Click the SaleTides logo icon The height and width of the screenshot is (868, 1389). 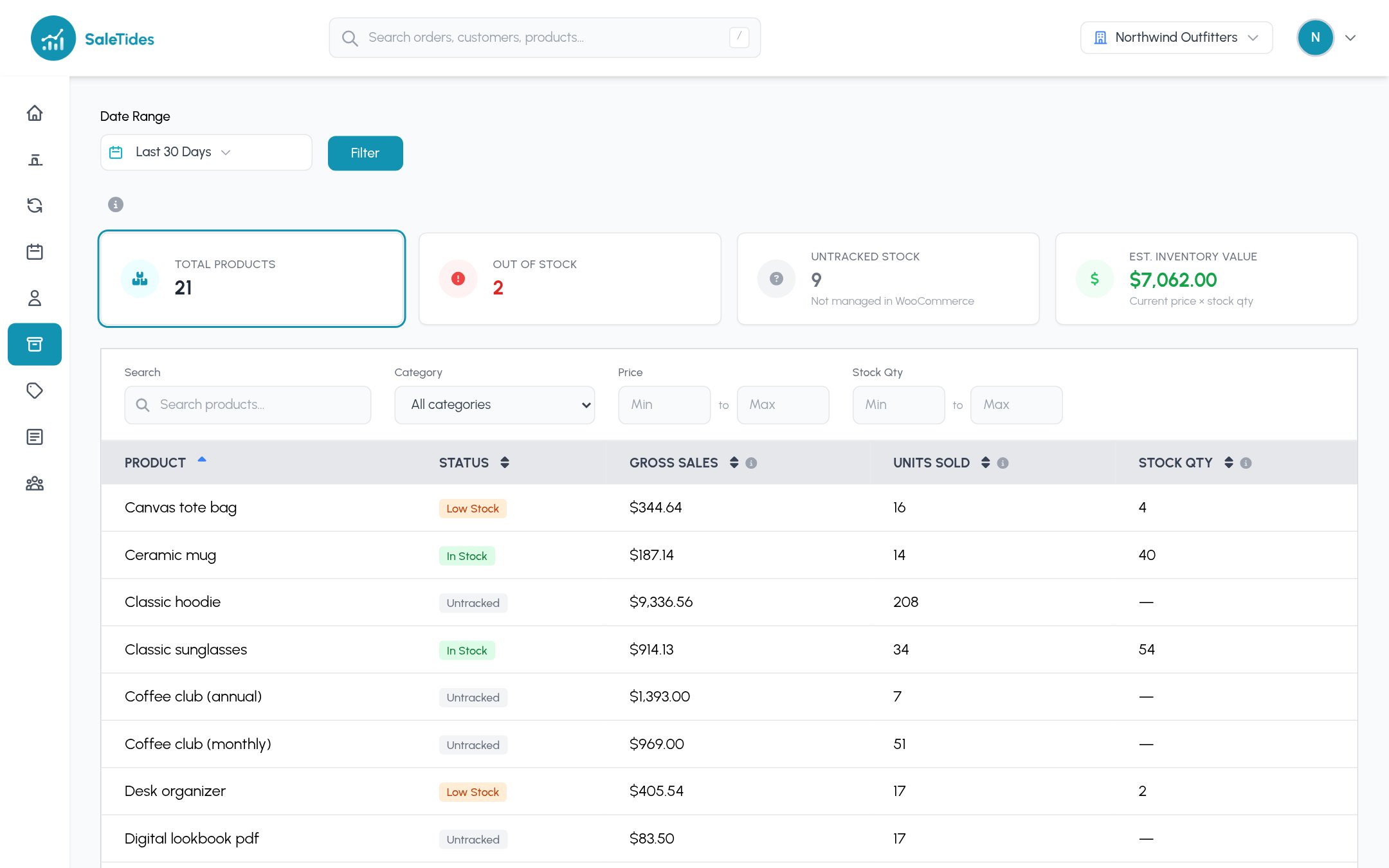coord(53,39)
